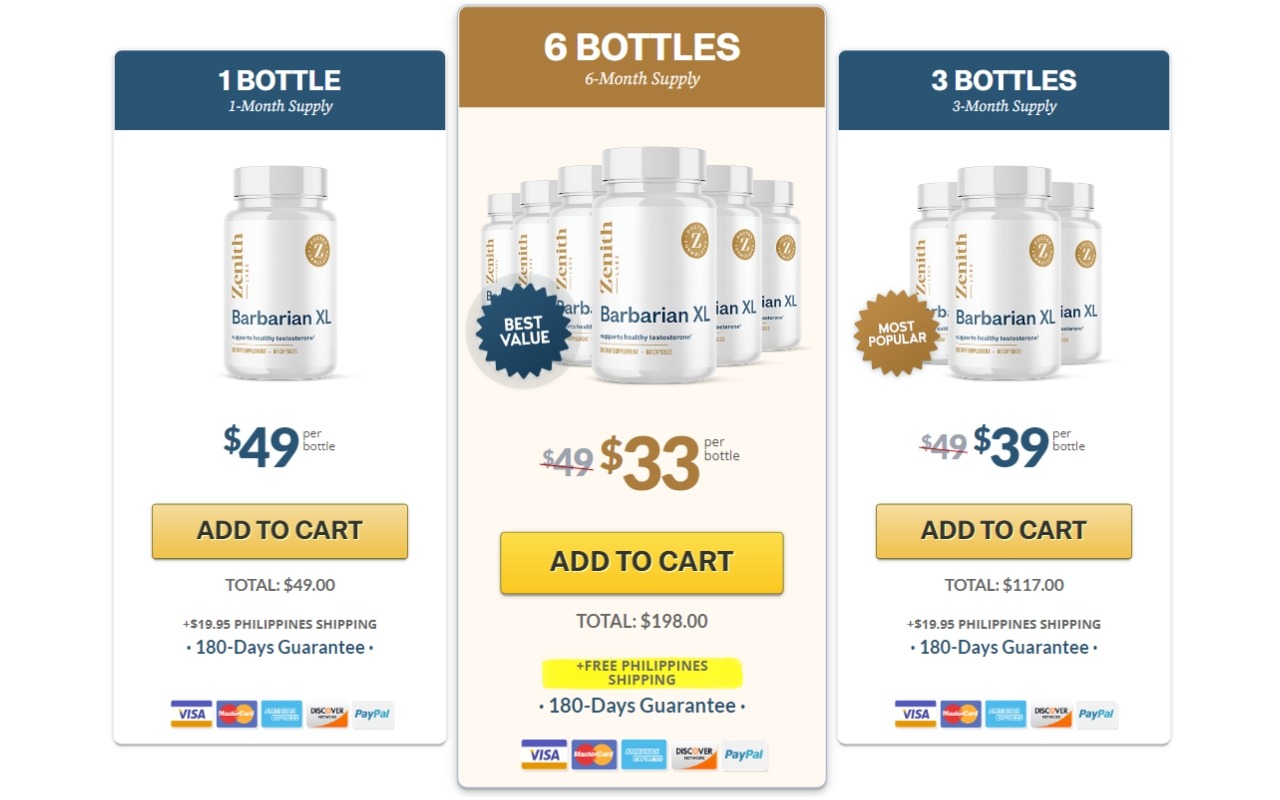
Task: Click the Most Popular badge
Action: click(x=896, y=333)
